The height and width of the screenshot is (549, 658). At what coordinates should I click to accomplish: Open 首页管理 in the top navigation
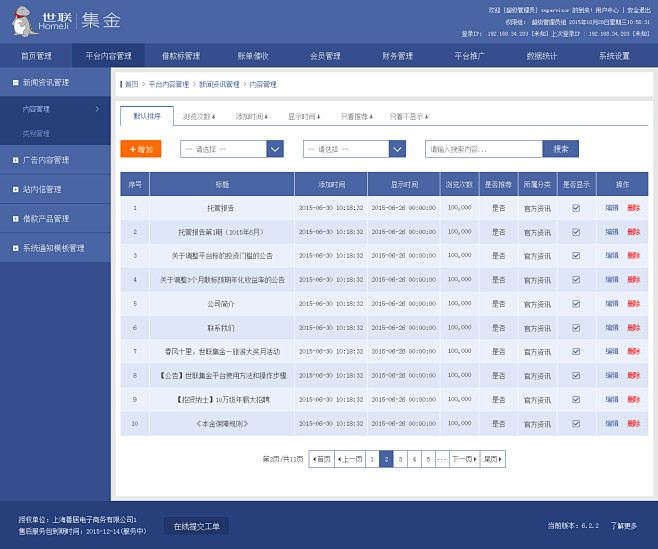[36, 55]
